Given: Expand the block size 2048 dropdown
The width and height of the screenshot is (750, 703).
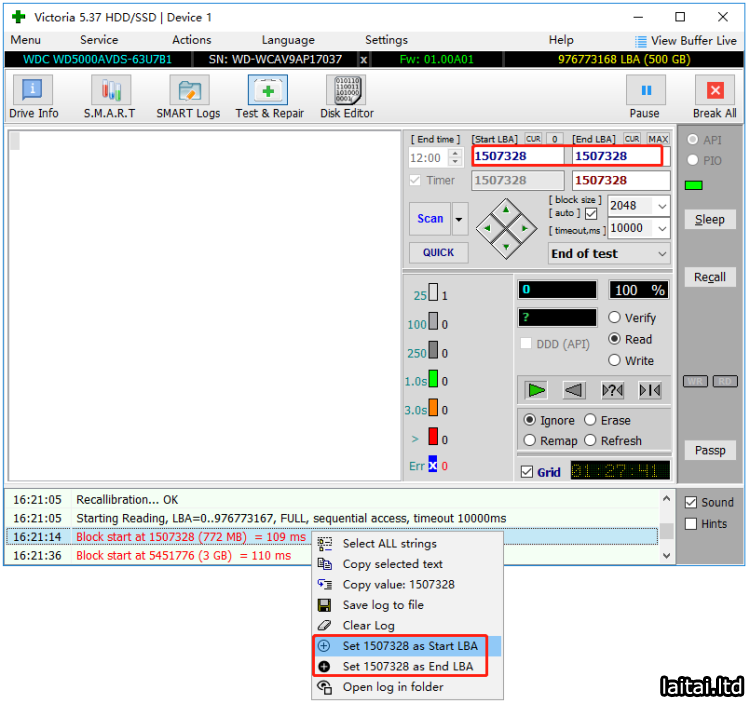Looking at the screenshot, I should pyautogui.click(x=661, y=206).
